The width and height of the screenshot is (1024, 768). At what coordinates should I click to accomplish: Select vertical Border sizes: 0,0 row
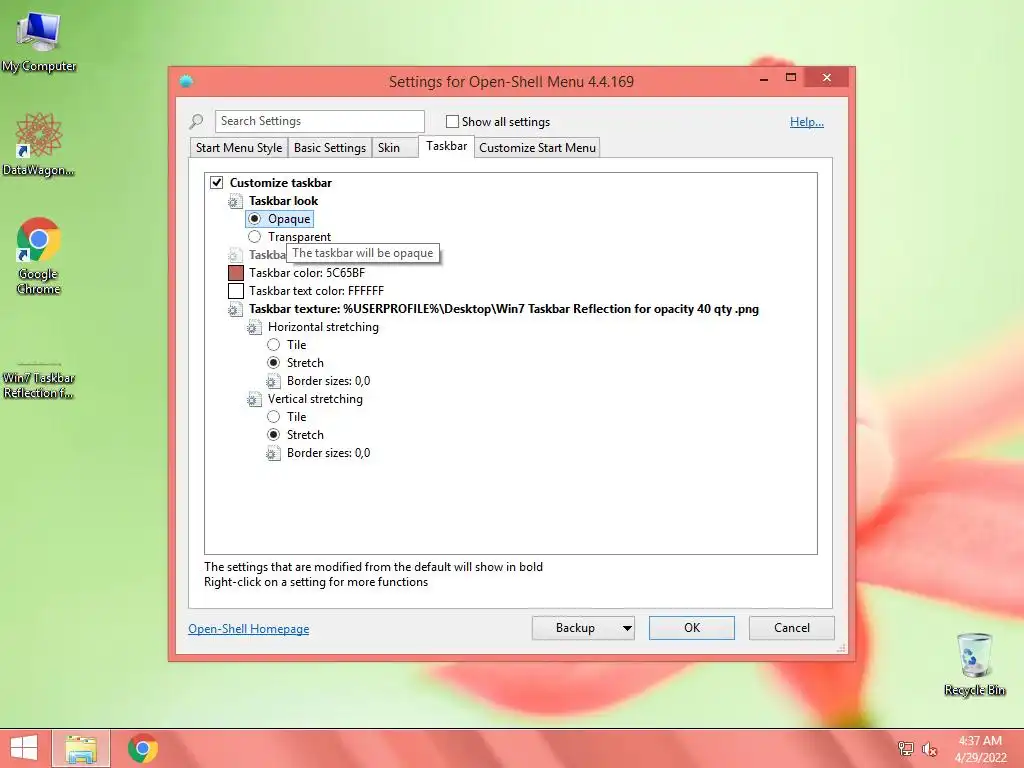[328, 453]
